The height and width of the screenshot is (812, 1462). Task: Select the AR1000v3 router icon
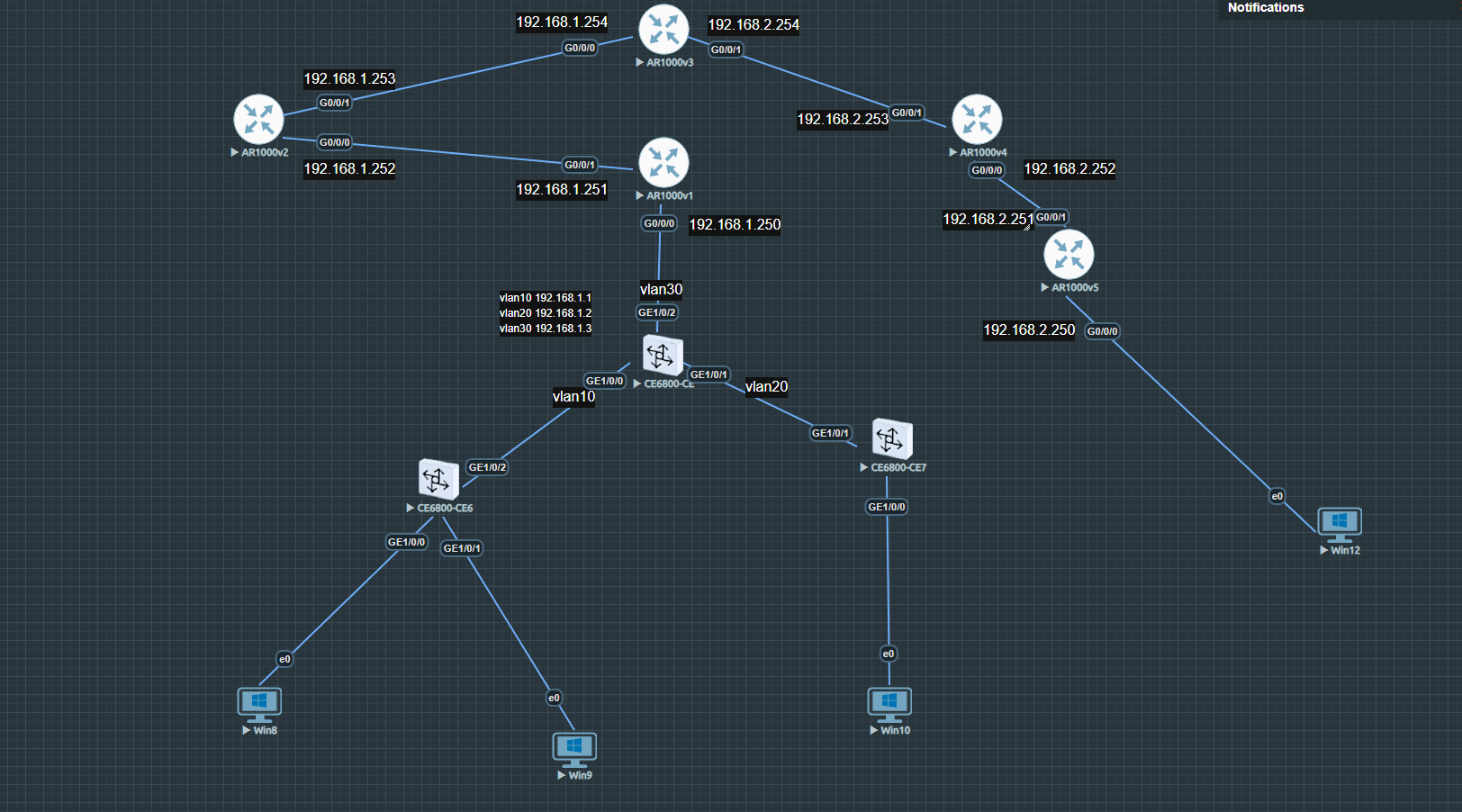663,29
